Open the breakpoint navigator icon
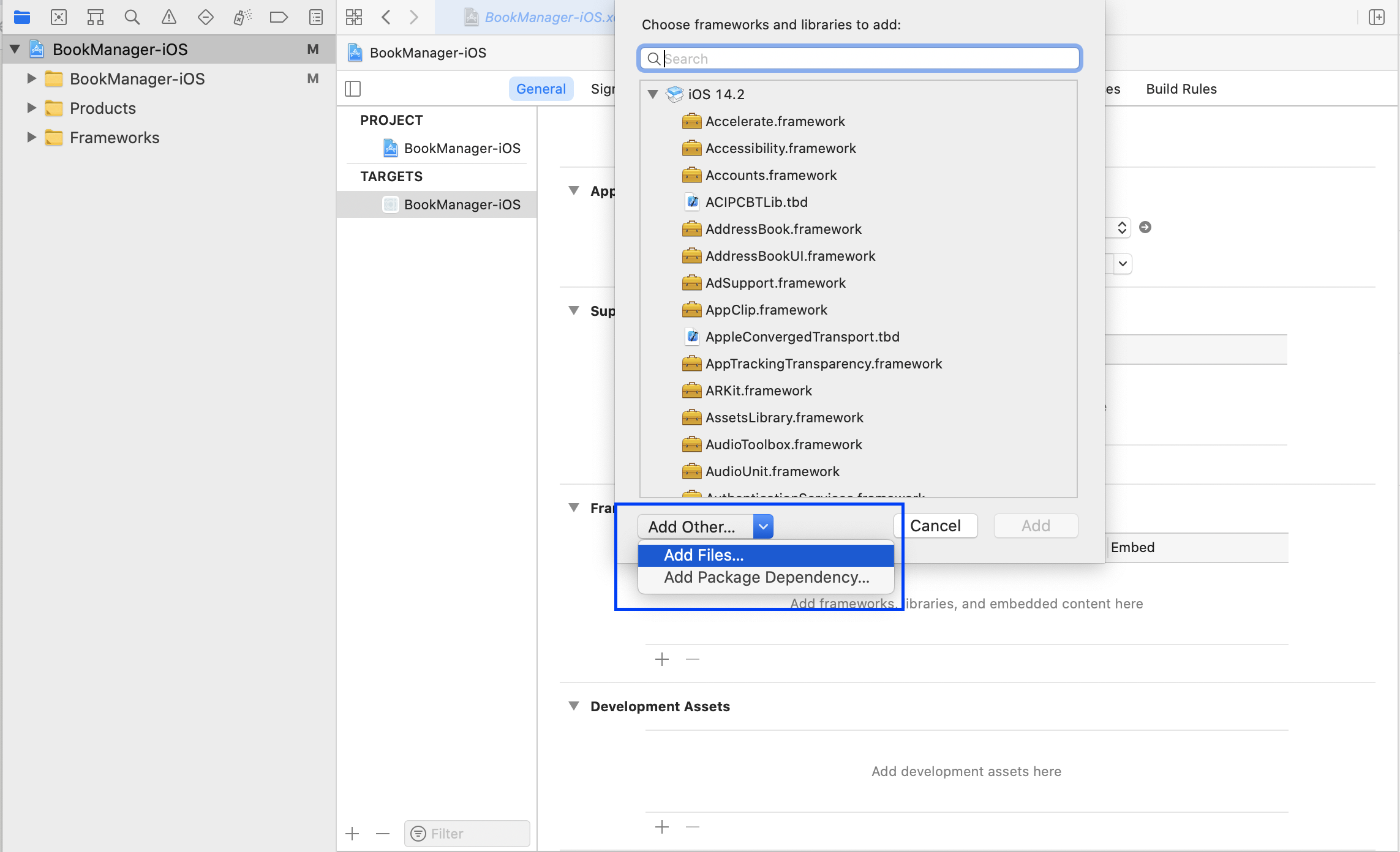This screenshot has height=852, width=1400. pos(279,17)
